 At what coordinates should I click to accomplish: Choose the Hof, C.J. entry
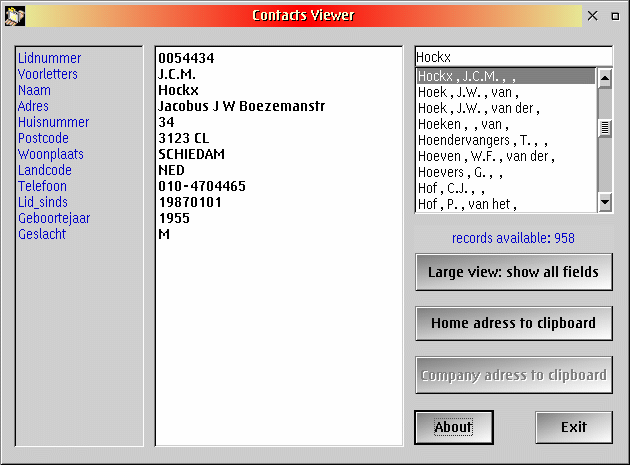(505, 188)
